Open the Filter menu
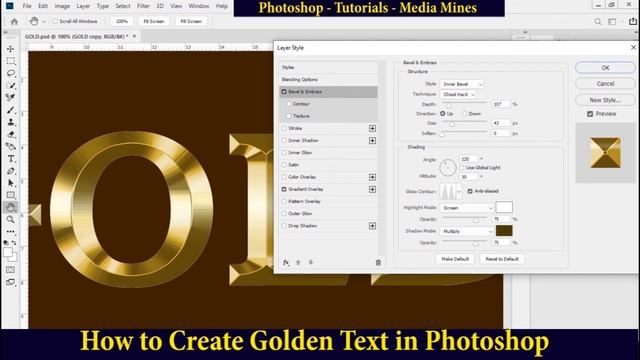Screen dimensions: 640x360 tap(143, 6)
